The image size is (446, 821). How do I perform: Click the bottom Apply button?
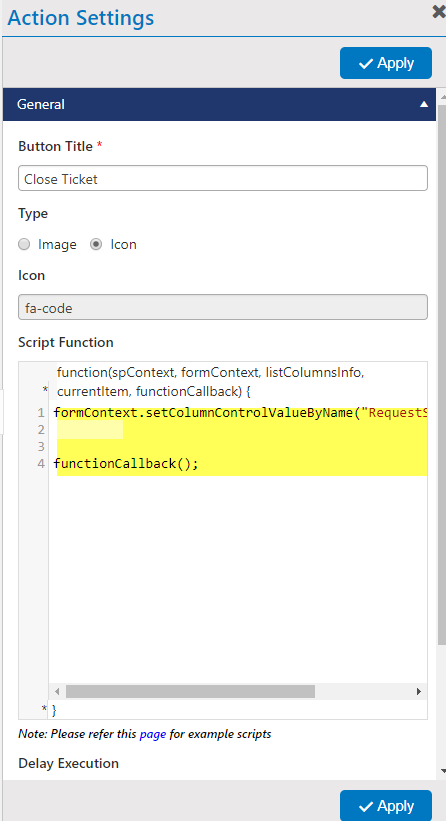click(x=386, y=805)
